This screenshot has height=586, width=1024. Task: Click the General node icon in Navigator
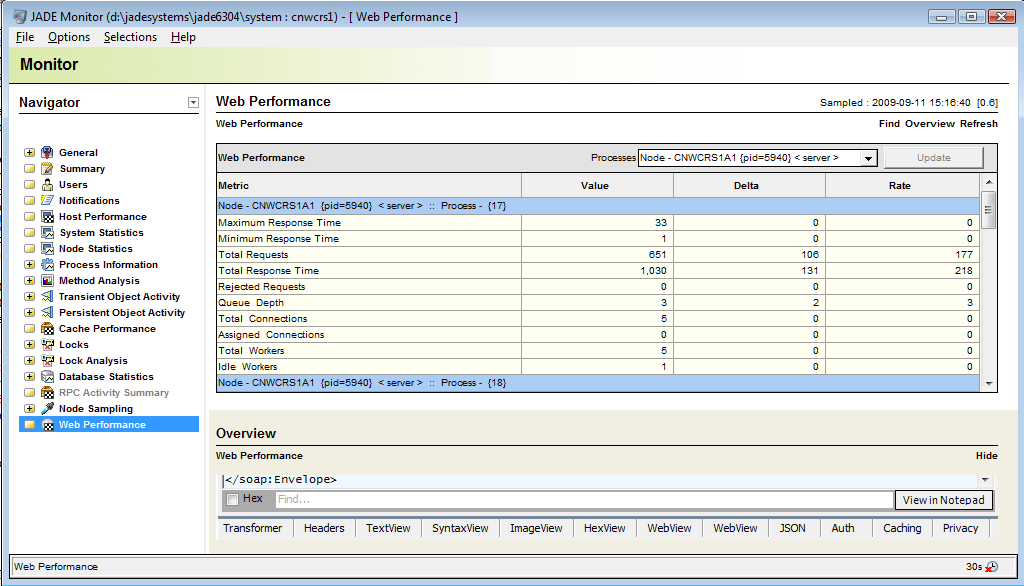coord(47,152)
